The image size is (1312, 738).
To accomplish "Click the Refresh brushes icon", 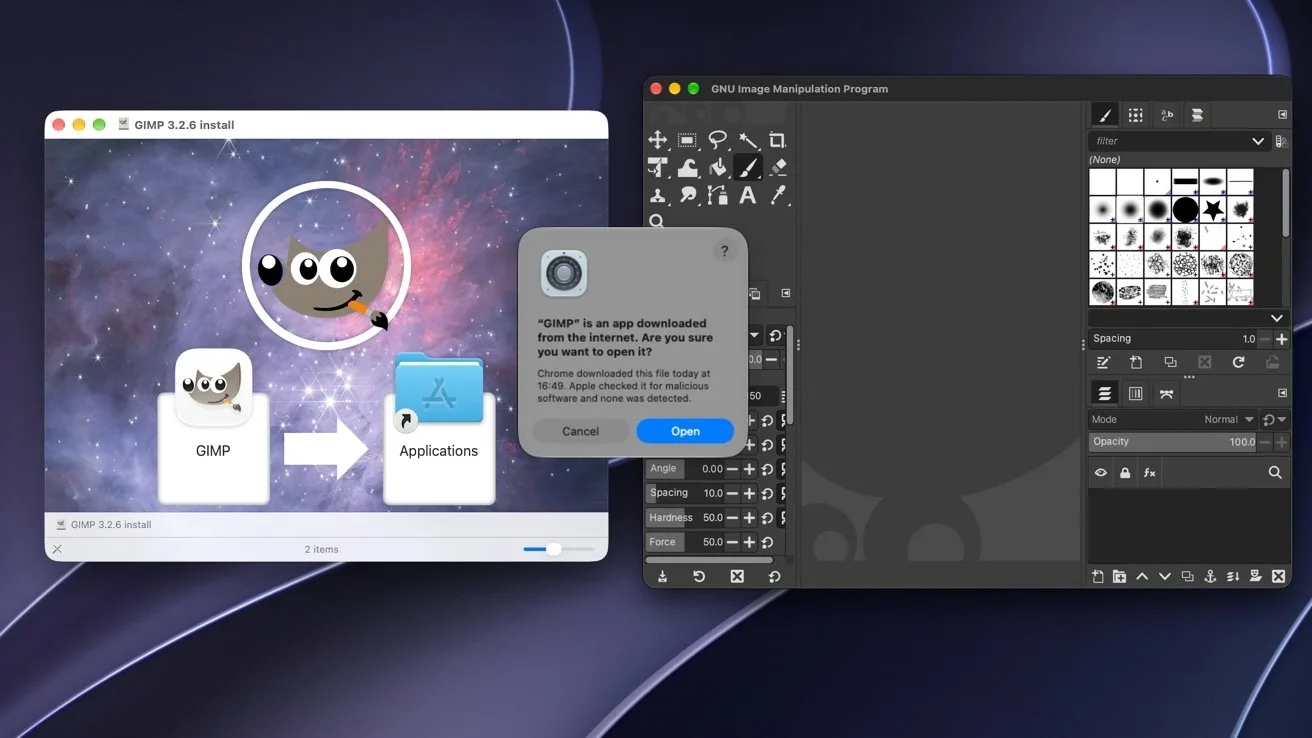I will click(1238, 362).
